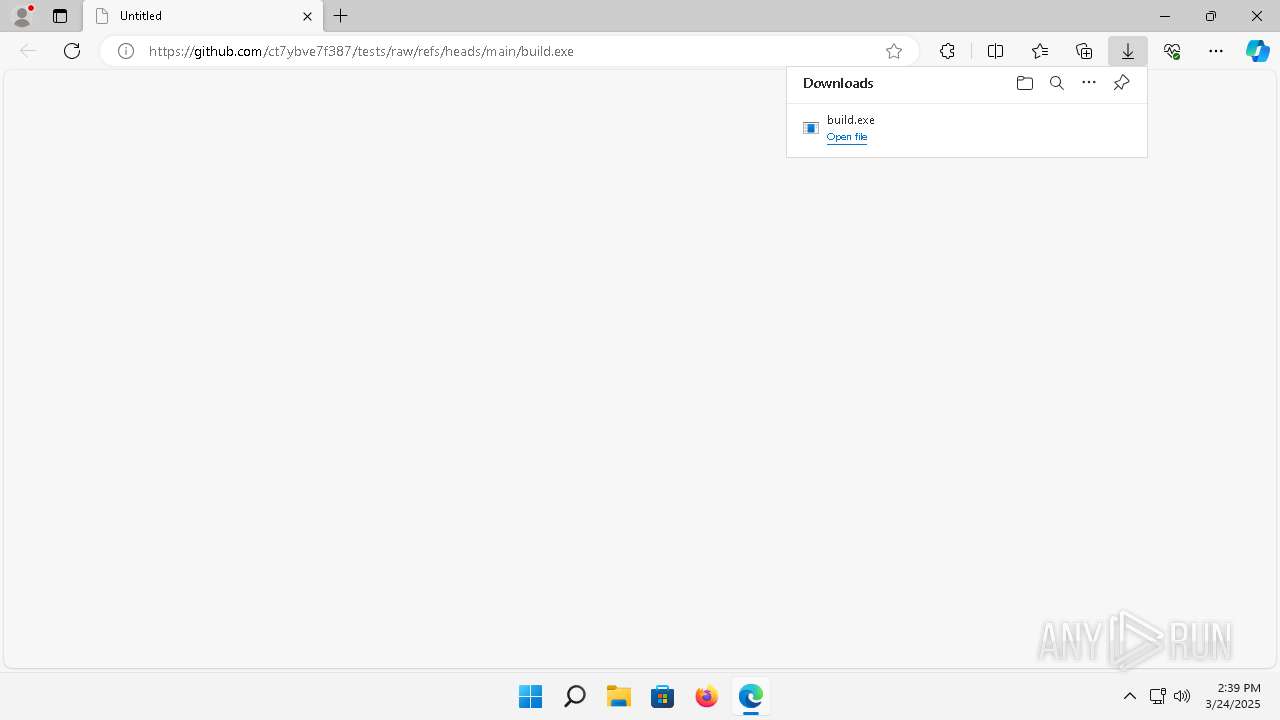Switch to the Untitled tab
The width and height of the screenshot is (1280, 720).
203,16
